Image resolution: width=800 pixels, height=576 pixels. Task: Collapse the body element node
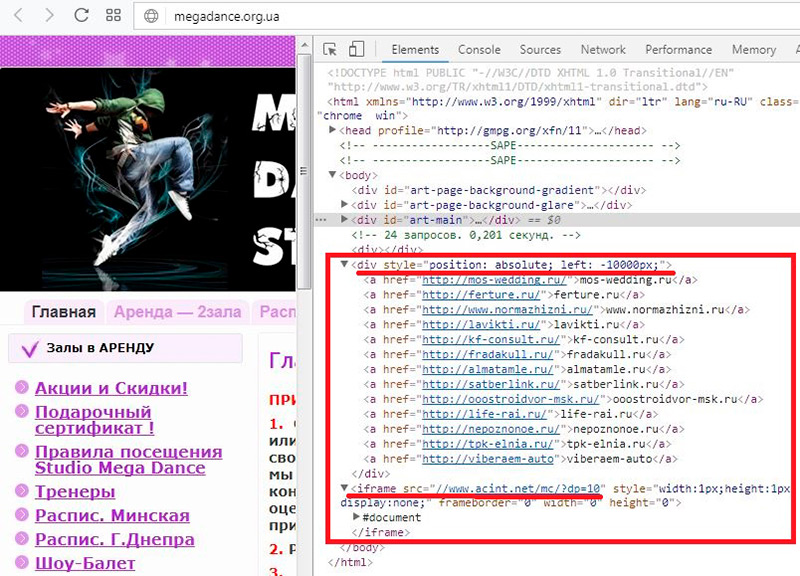334,175
